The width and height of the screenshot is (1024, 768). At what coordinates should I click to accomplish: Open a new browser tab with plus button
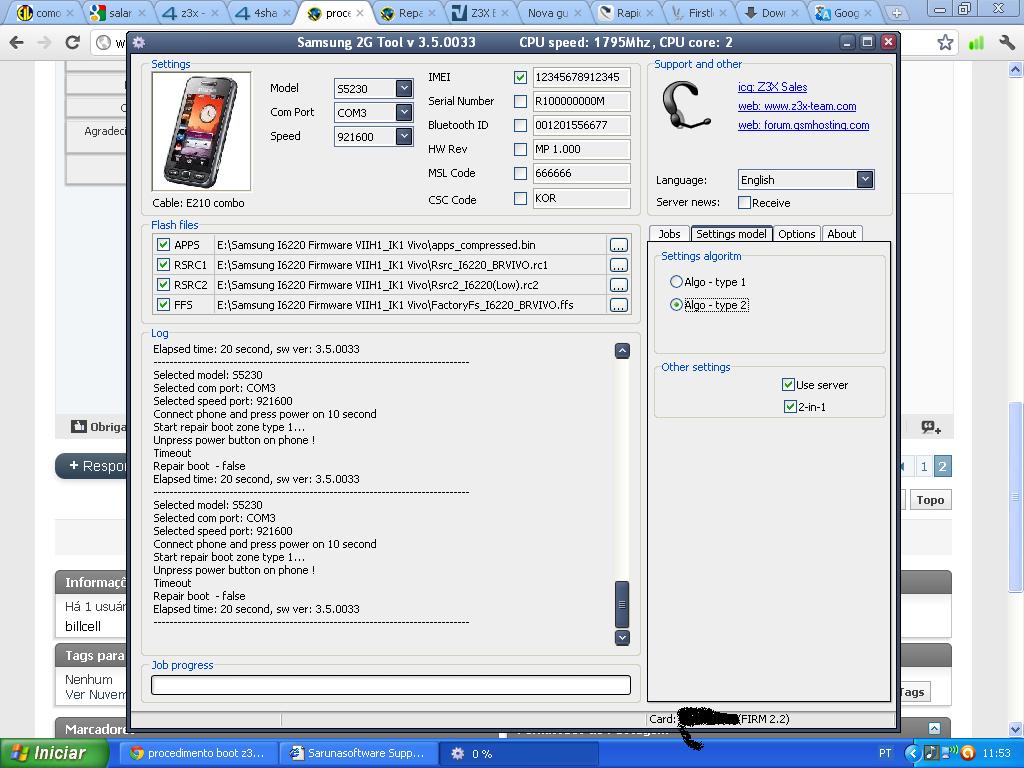click(897, 12)
